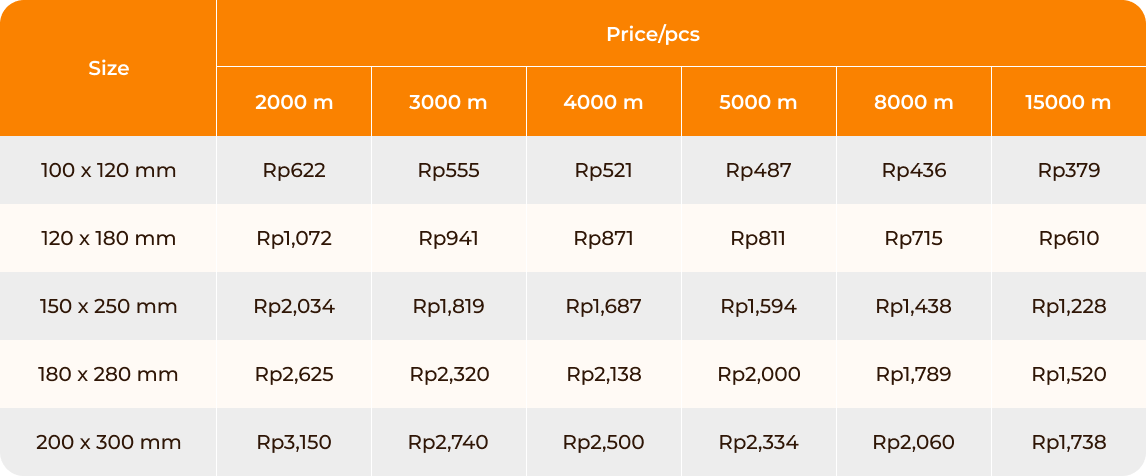This screenshot has height=476, width=1146.
Task: Select the Rp1,687 price cell
Action: (x=604, y=306)
